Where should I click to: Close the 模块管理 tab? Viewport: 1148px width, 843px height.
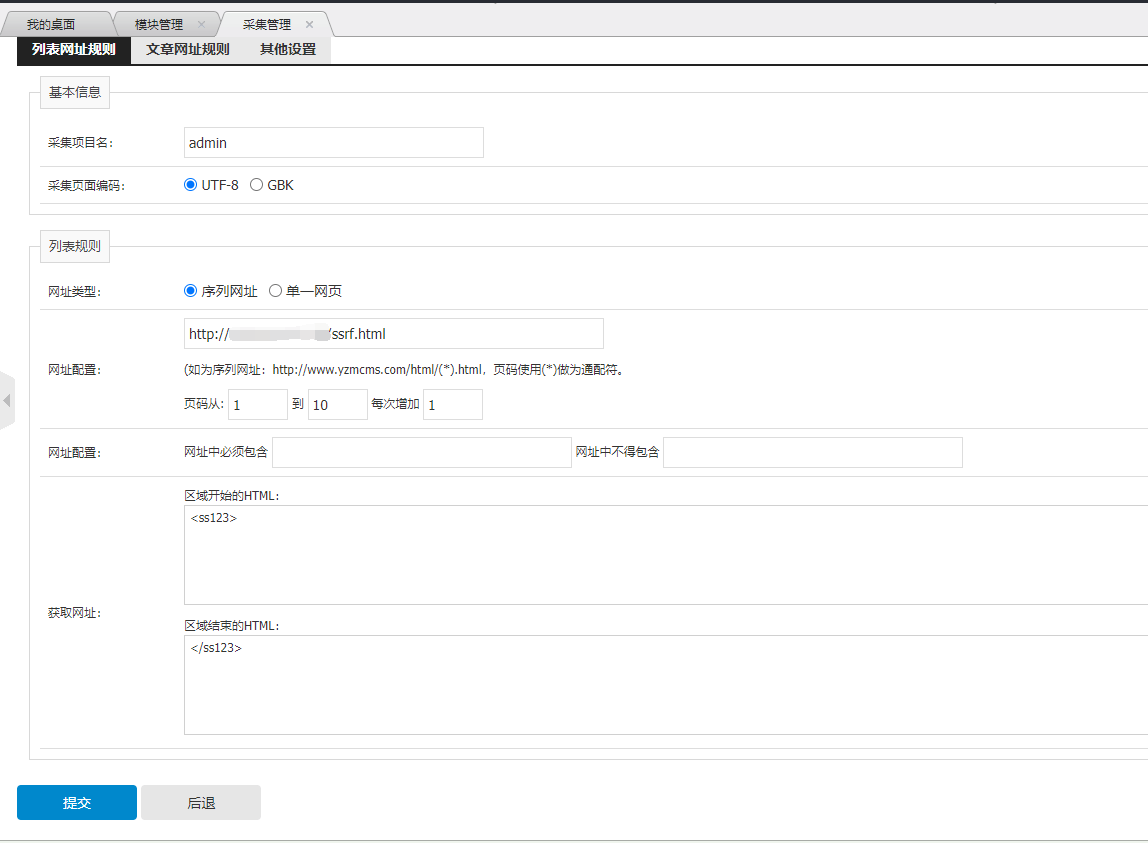[201, 24]
